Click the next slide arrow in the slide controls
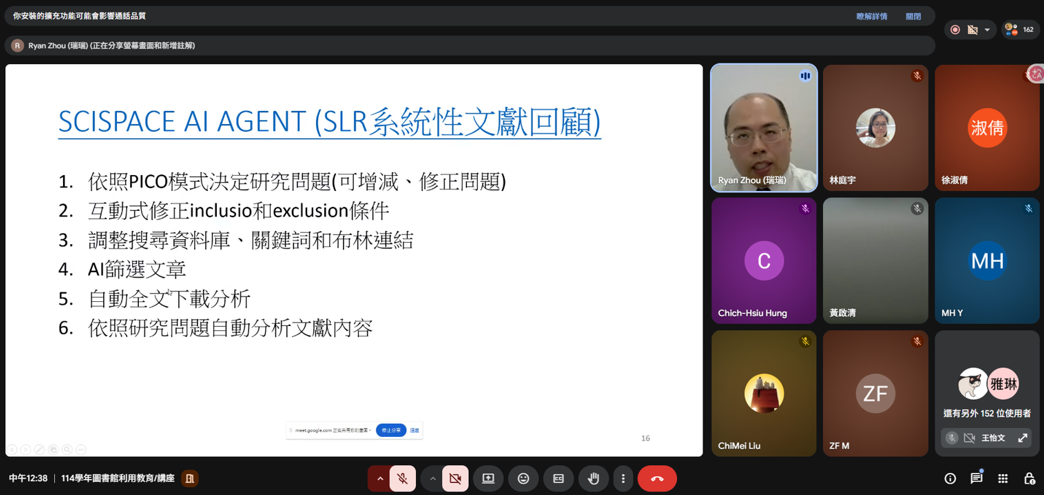Screen dimensions: 1044x495 click(x=25, y=449)
